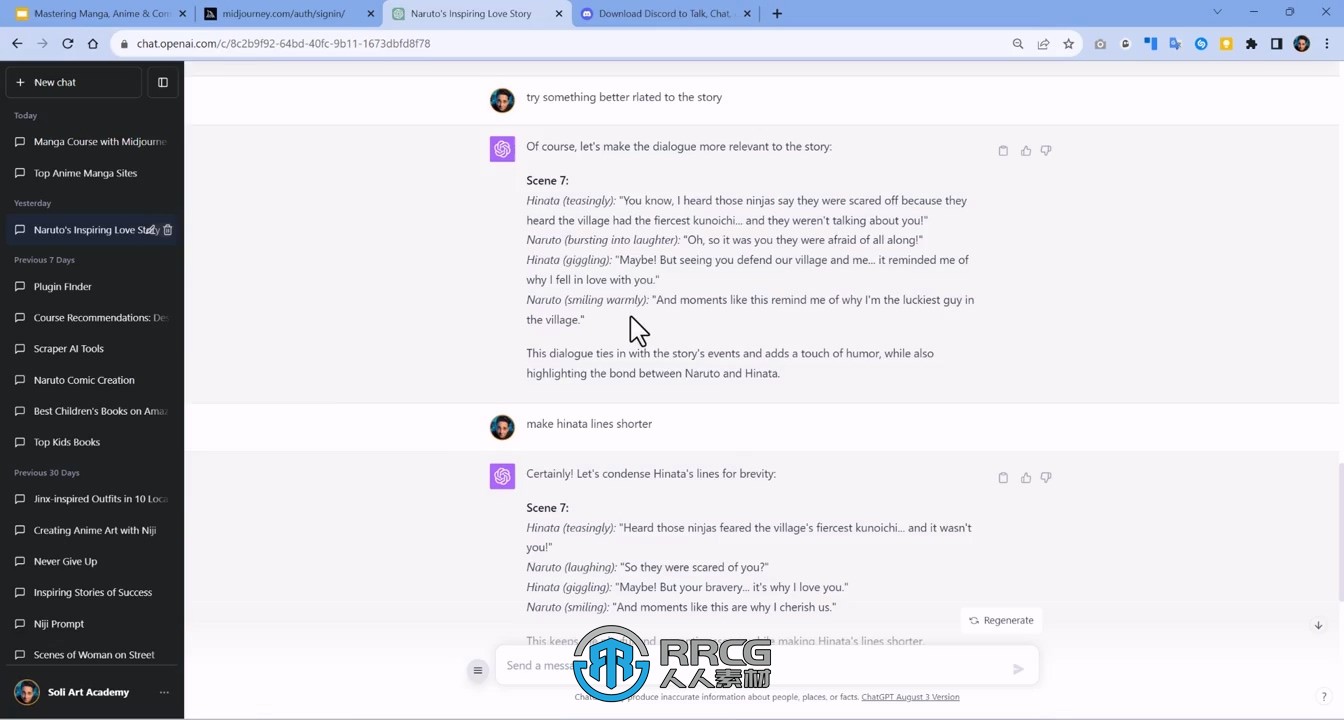Viewport: 1344px width, 720px height.
Task: Open Manga Course with Midjourney chat
Action: [92, 142]
